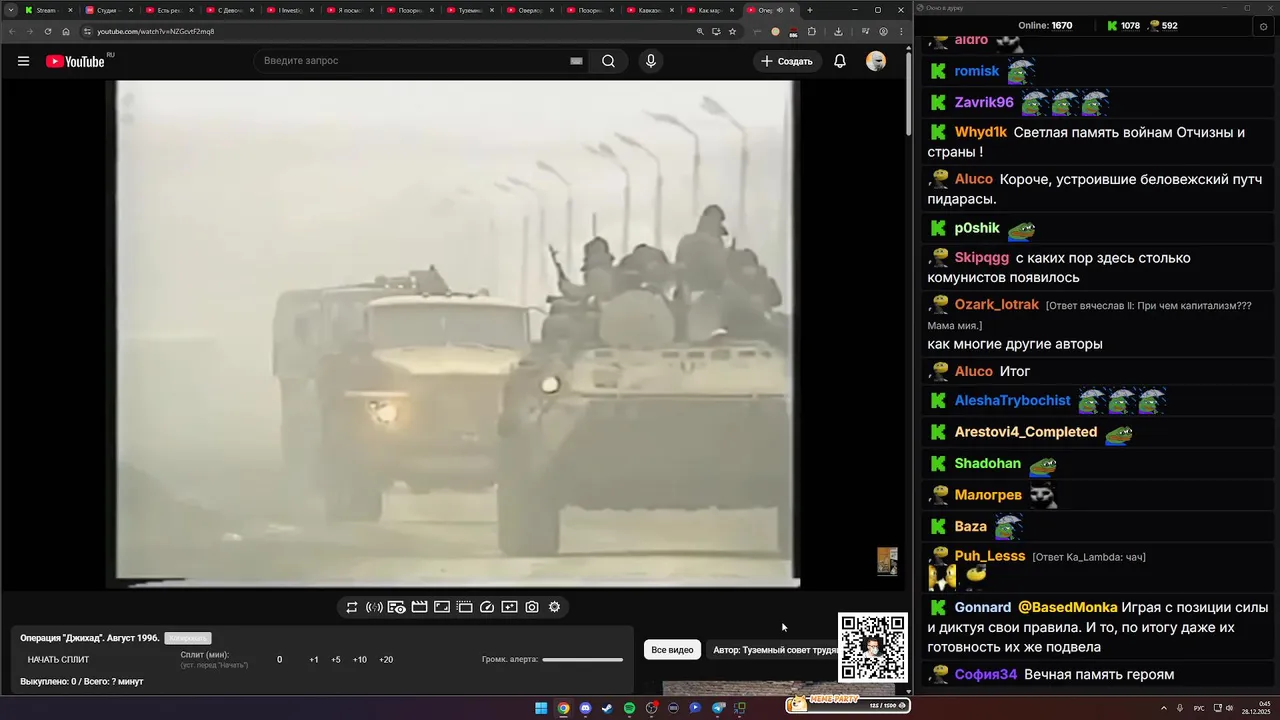Open the YouTube account avatar menu
The height and width of the screenshot is (720, 1280).
(x=876, y=61)
